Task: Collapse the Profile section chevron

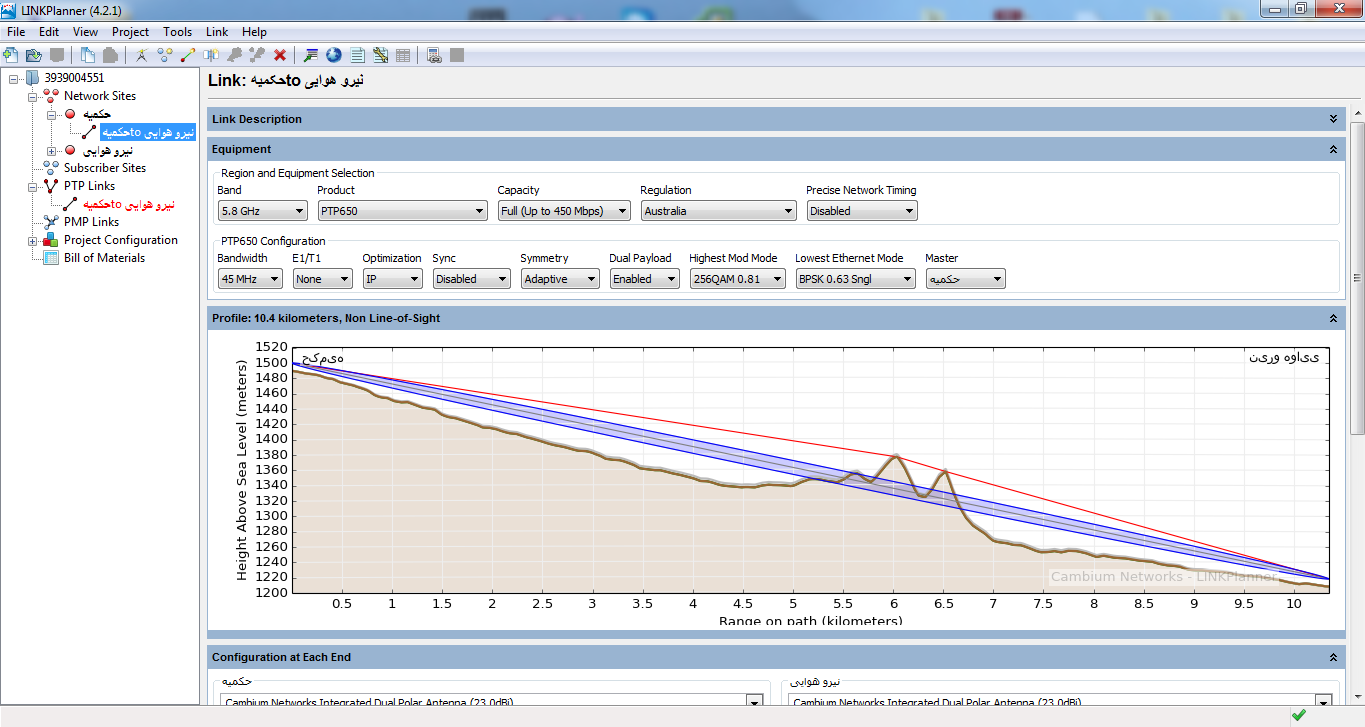Action: pyautogui.click(x=1333, y=318)
